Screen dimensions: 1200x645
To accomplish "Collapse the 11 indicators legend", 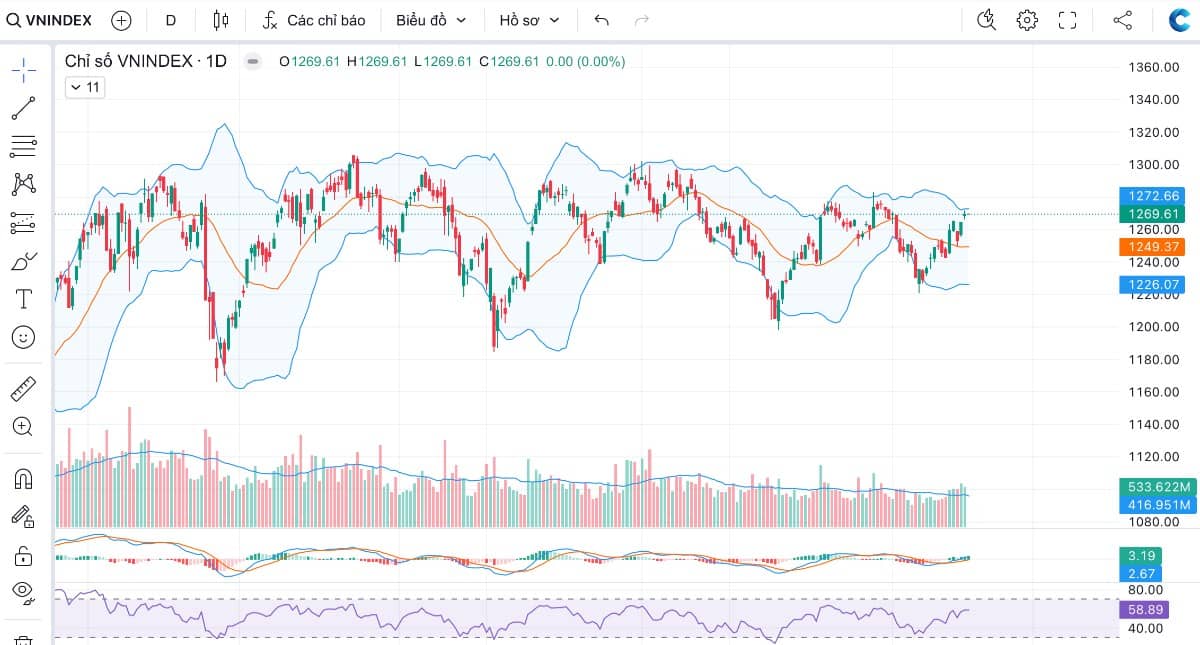I will pyautogui.click(x=84, y=87).
